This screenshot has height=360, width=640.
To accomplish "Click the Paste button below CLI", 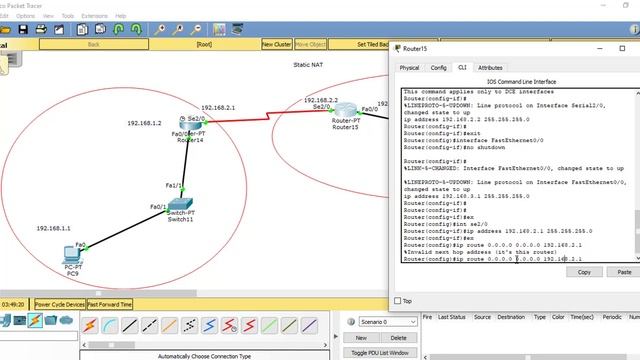I will [624, 272].
